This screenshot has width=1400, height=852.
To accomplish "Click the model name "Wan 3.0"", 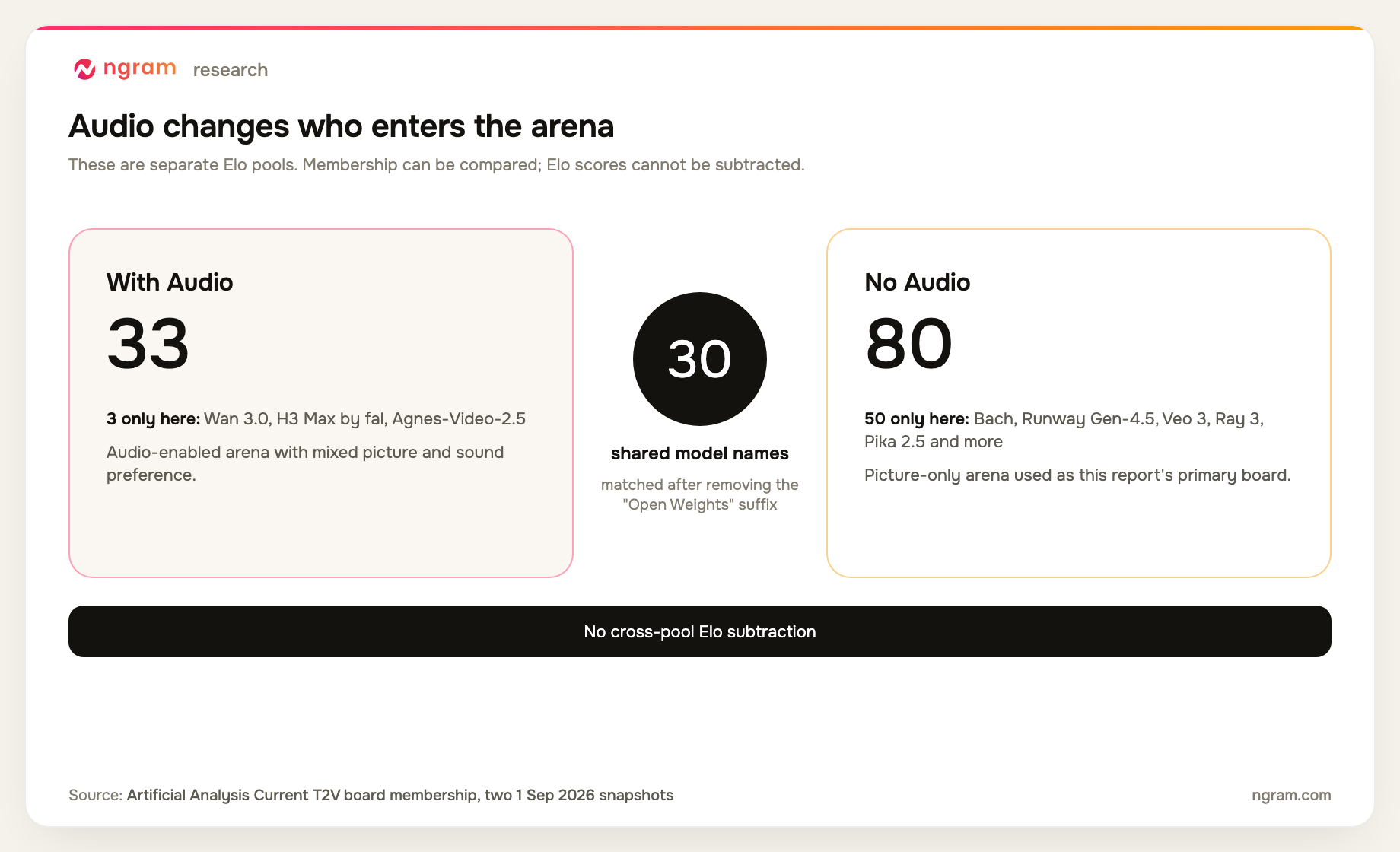I will coord(236,419).
